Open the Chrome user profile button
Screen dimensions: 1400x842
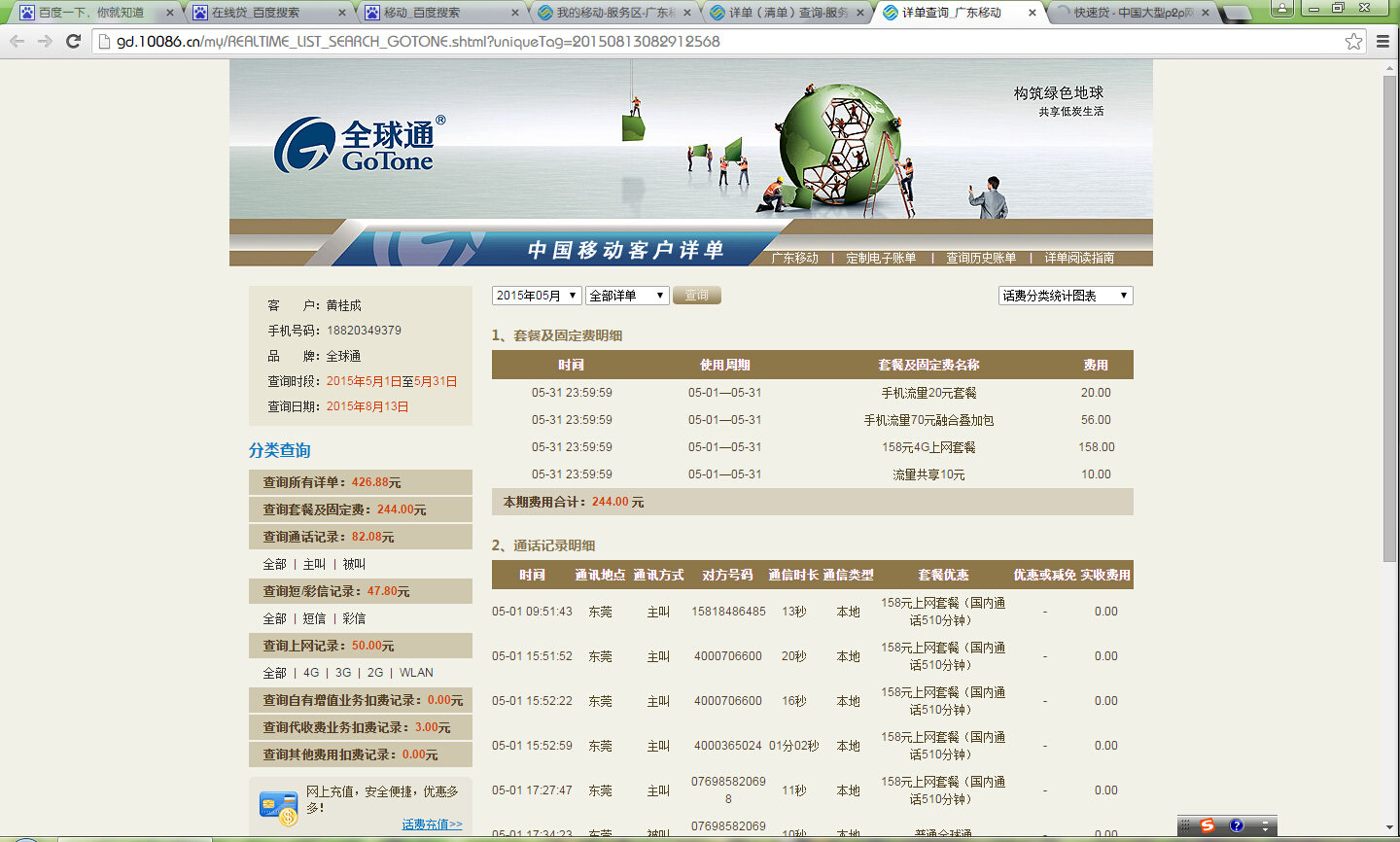(1282, 8)
